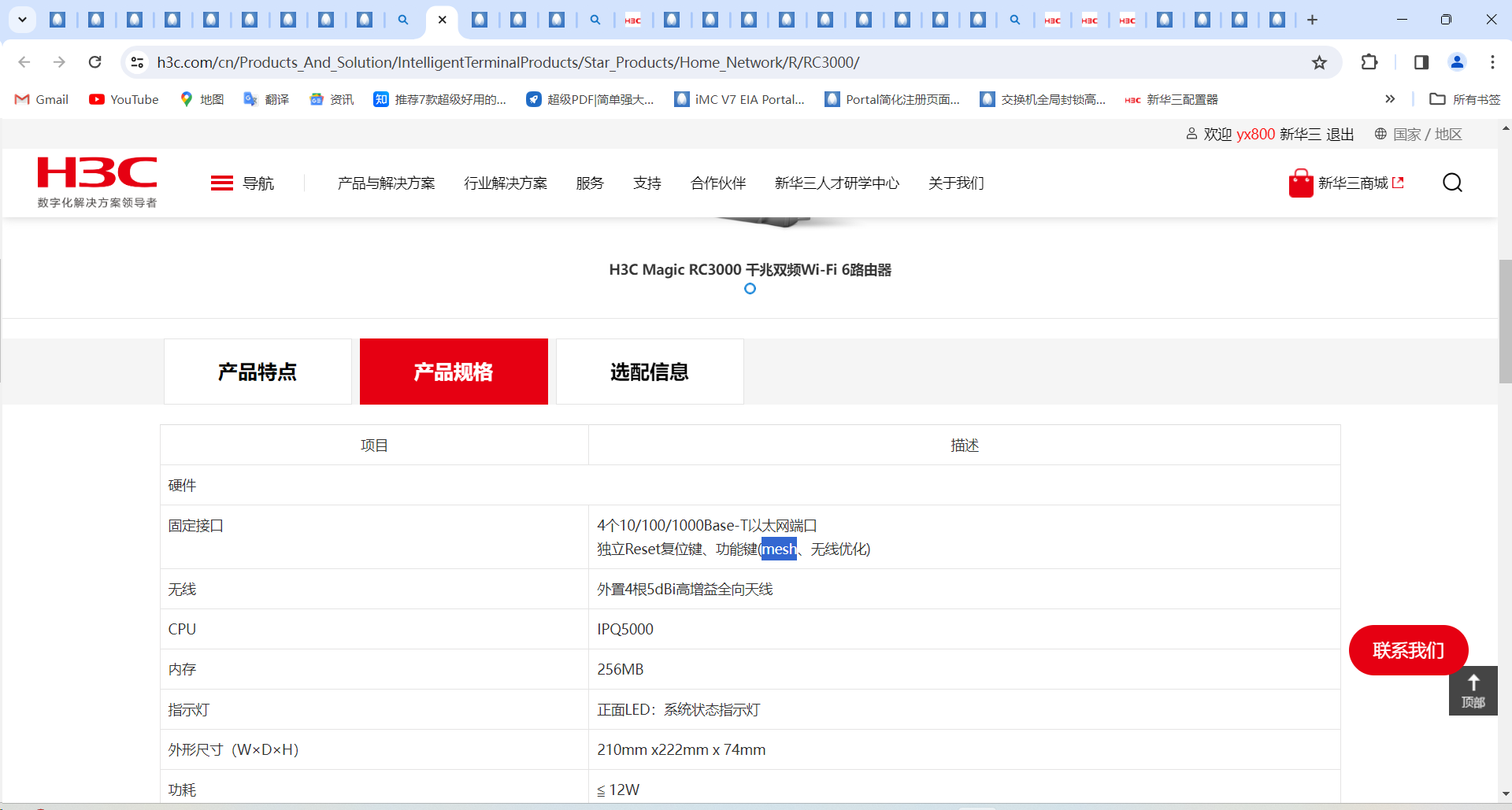
Task: Open the 产品与解决方案 menu
Action: [x=386, y=183]
